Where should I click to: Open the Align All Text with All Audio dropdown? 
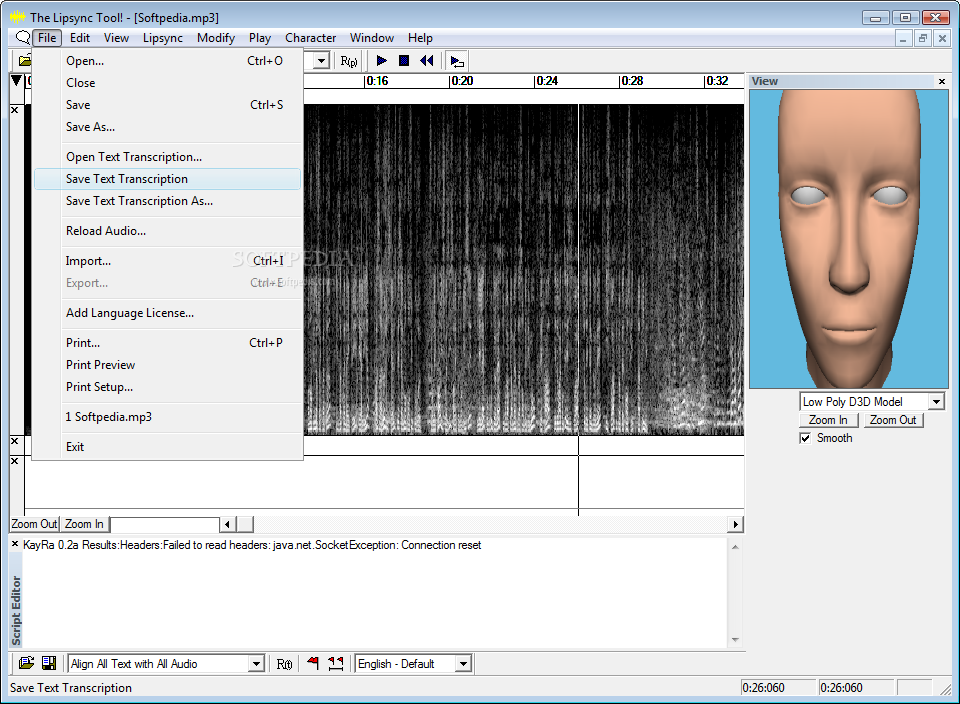(256, 664)
